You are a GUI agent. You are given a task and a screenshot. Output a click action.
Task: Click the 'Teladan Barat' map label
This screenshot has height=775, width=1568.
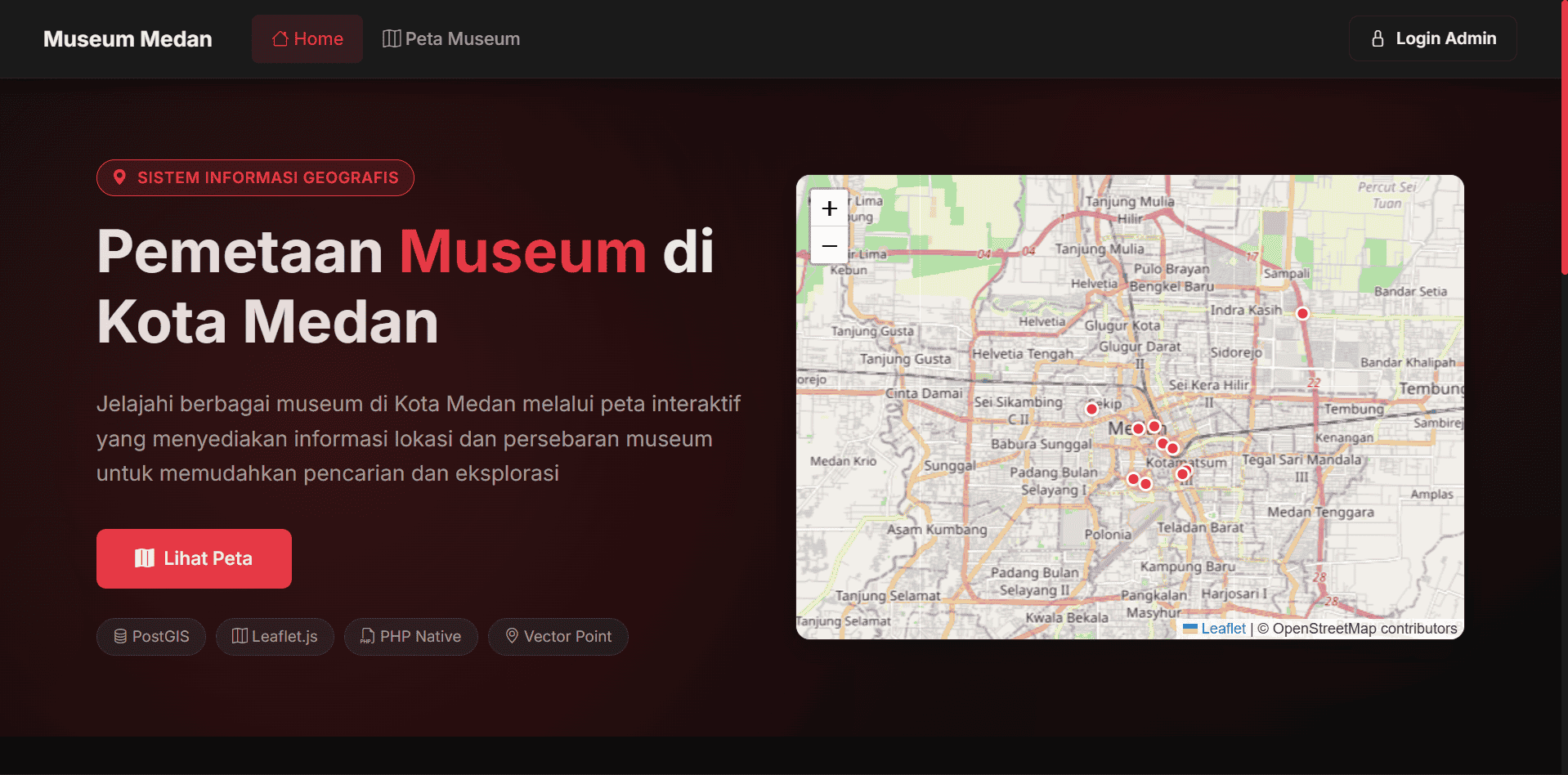point(1200,528)
